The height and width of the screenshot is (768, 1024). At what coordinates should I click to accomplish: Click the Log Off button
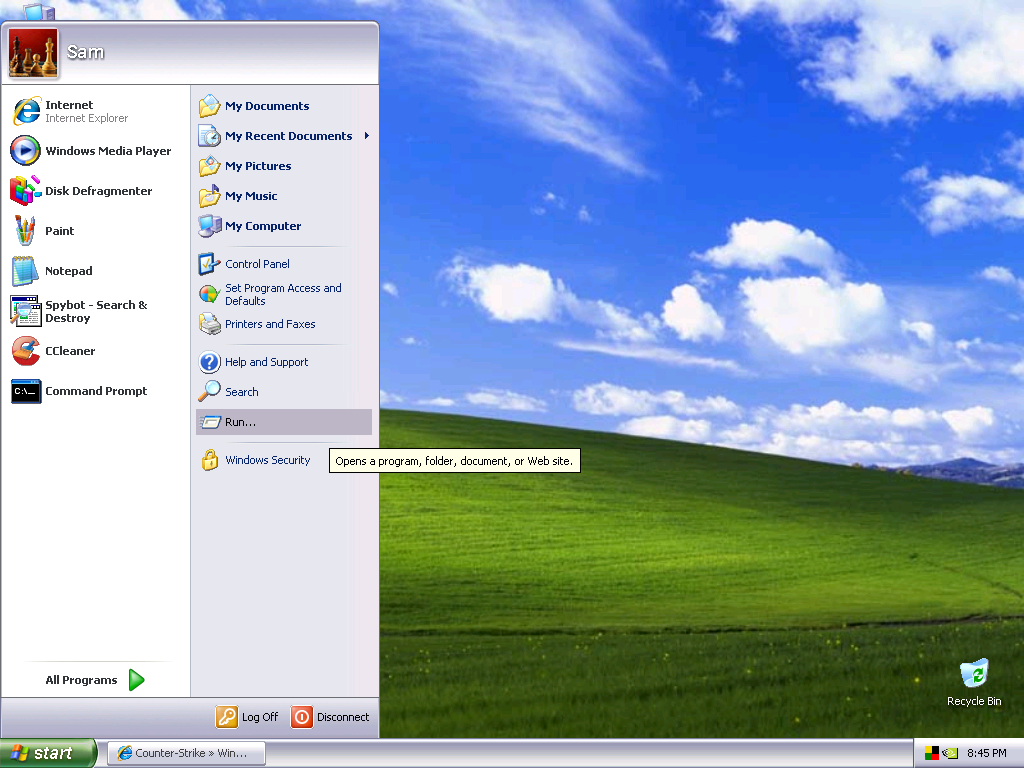(248, 717)
